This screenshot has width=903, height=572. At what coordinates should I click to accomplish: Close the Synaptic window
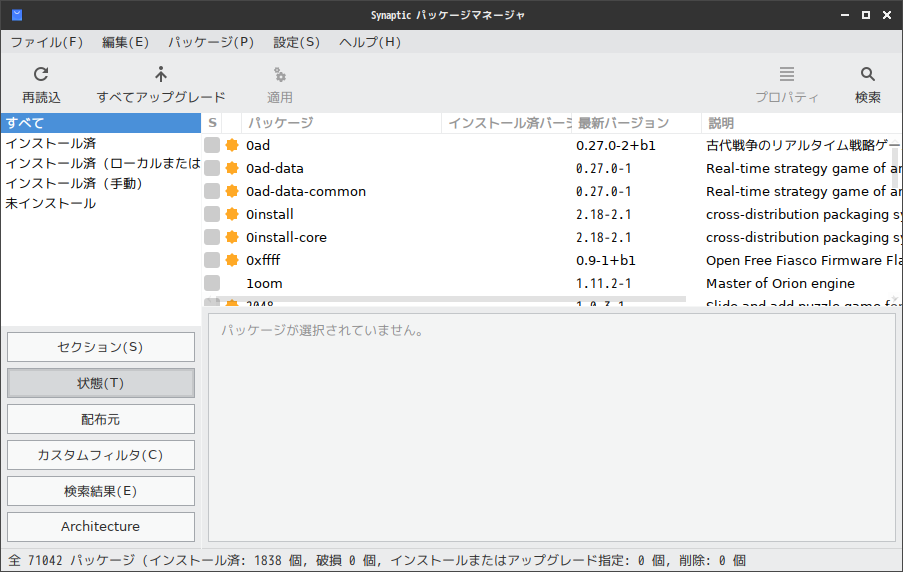pos(887,15)
